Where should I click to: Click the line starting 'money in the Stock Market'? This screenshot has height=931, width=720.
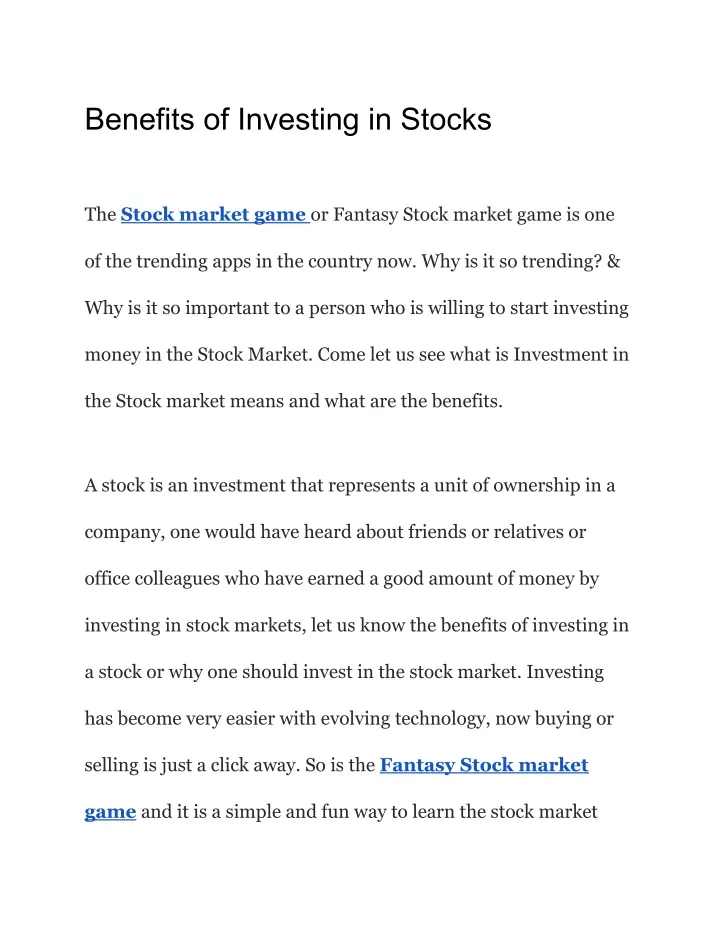(x=356, y=354)
